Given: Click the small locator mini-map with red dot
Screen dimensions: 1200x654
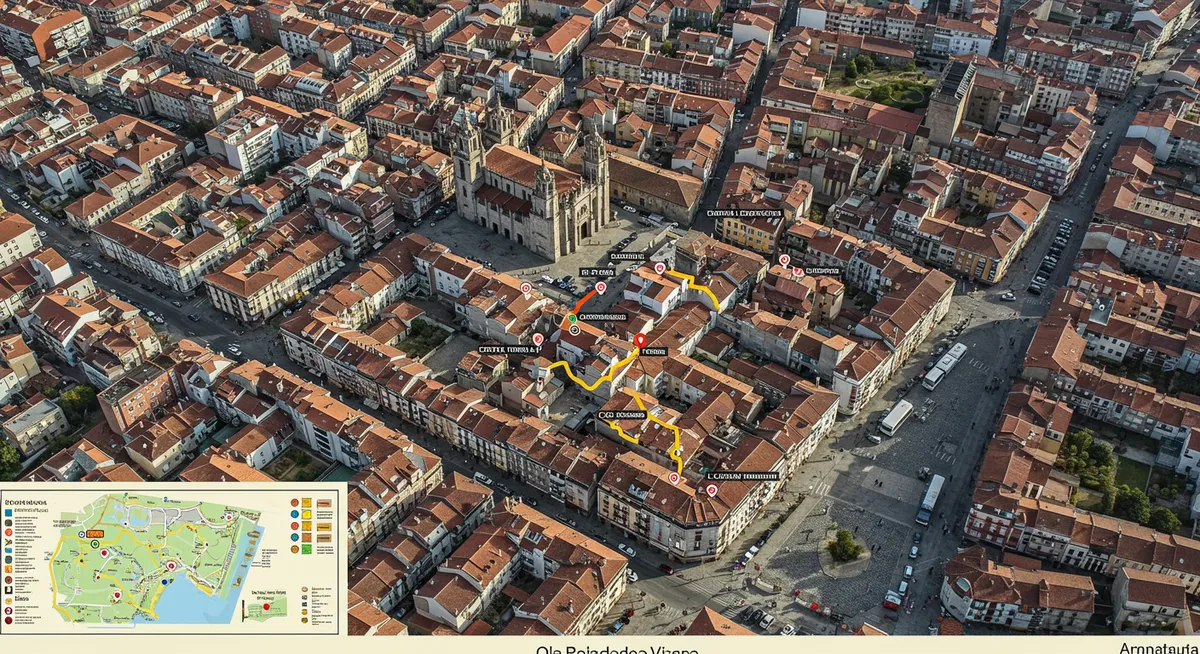Looking at the screenshot, I should tap(267, 607).
